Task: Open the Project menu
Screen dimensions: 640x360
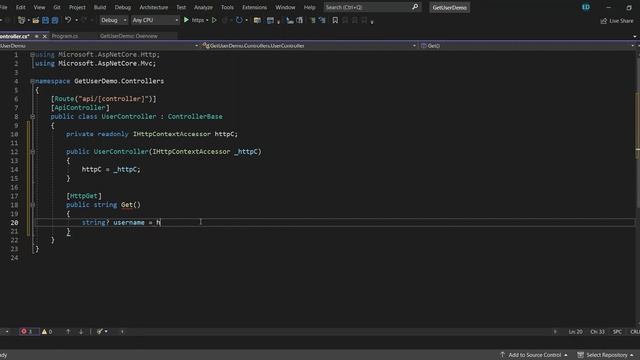Action: tap(77, 7)
